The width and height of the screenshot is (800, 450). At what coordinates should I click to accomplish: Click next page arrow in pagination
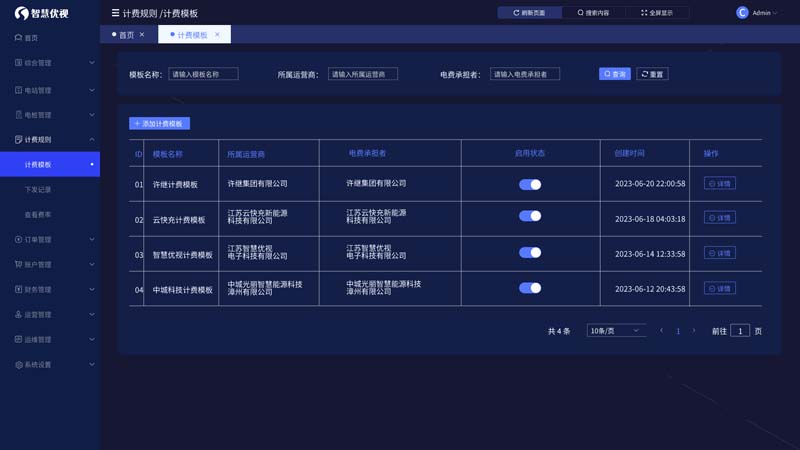coord(694,331)
